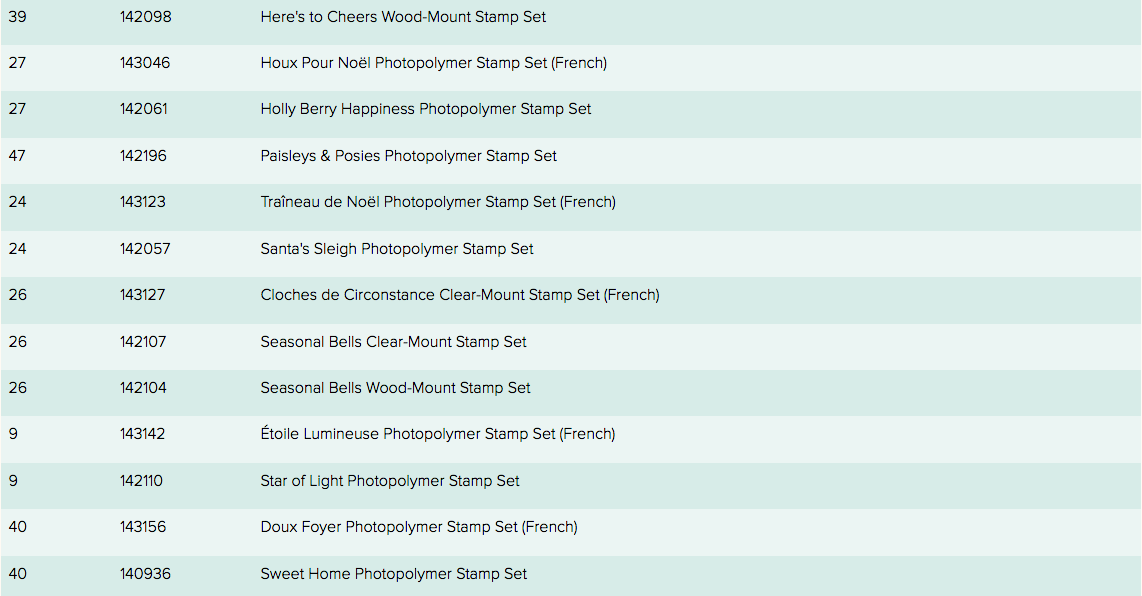Click item number 142104
Viewport: 1142px width, 596px height.
[x=143, y=388]
